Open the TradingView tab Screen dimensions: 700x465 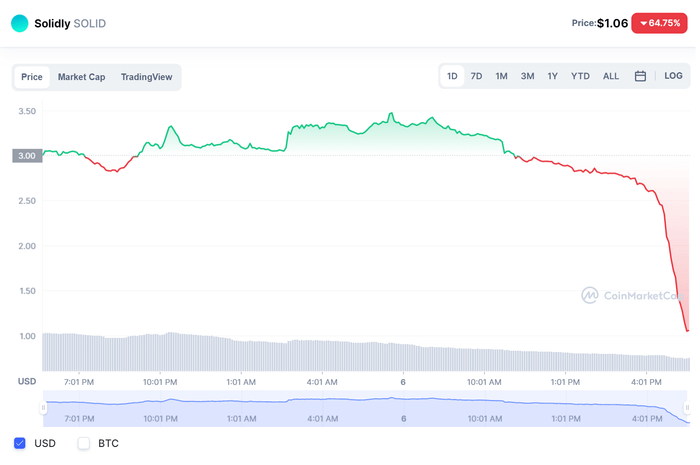146,77
